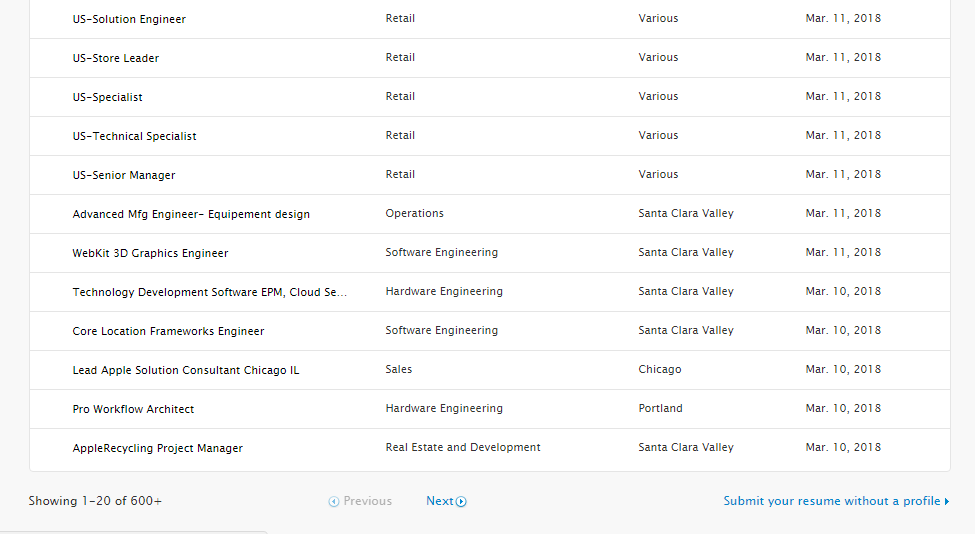The height and width of the screenshot is (534, 975).
Task: View AppleRecycling Project Manager posting
Action: point(158,448)
